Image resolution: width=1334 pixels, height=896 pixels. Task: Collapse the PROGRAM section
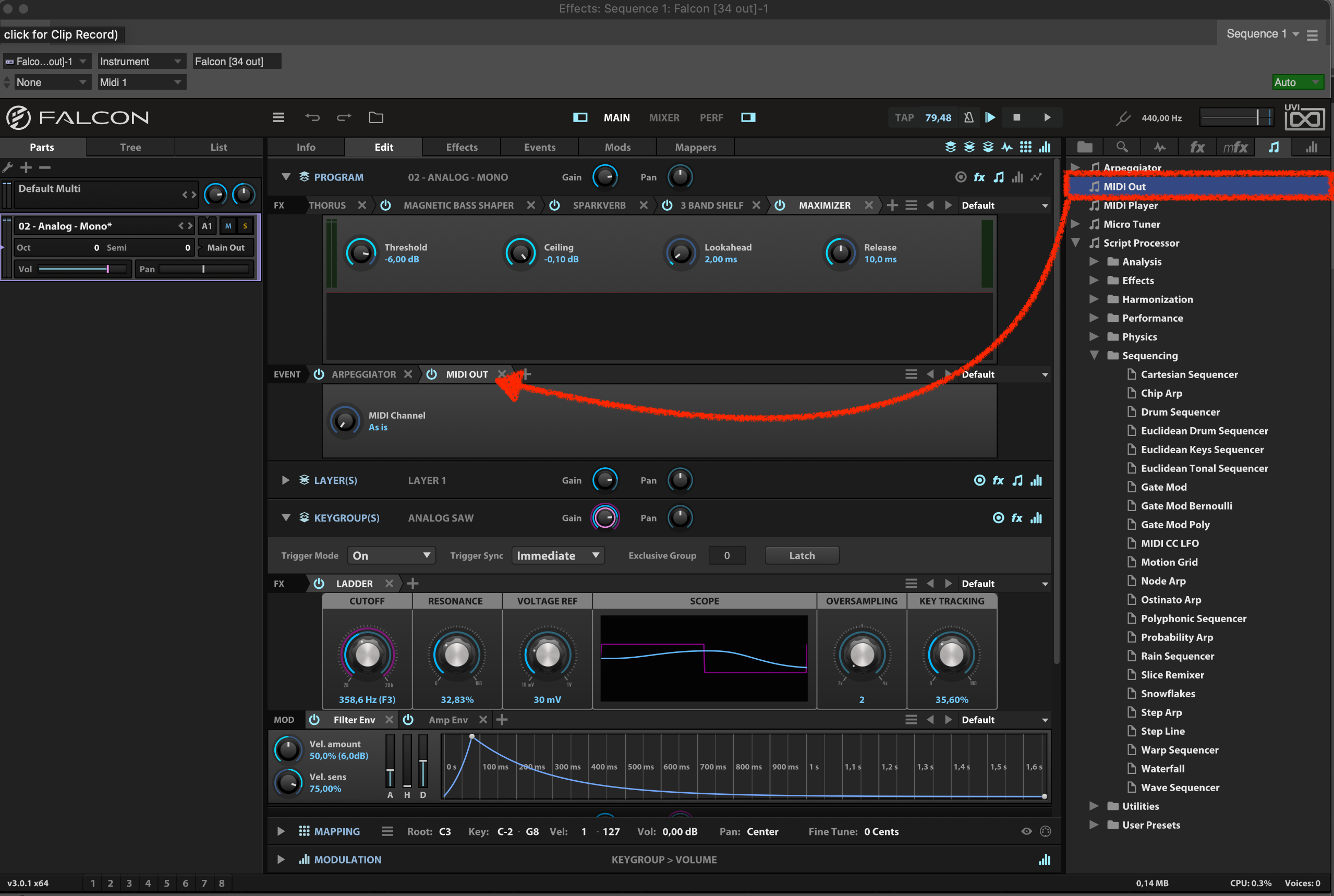tap(286, 177)
